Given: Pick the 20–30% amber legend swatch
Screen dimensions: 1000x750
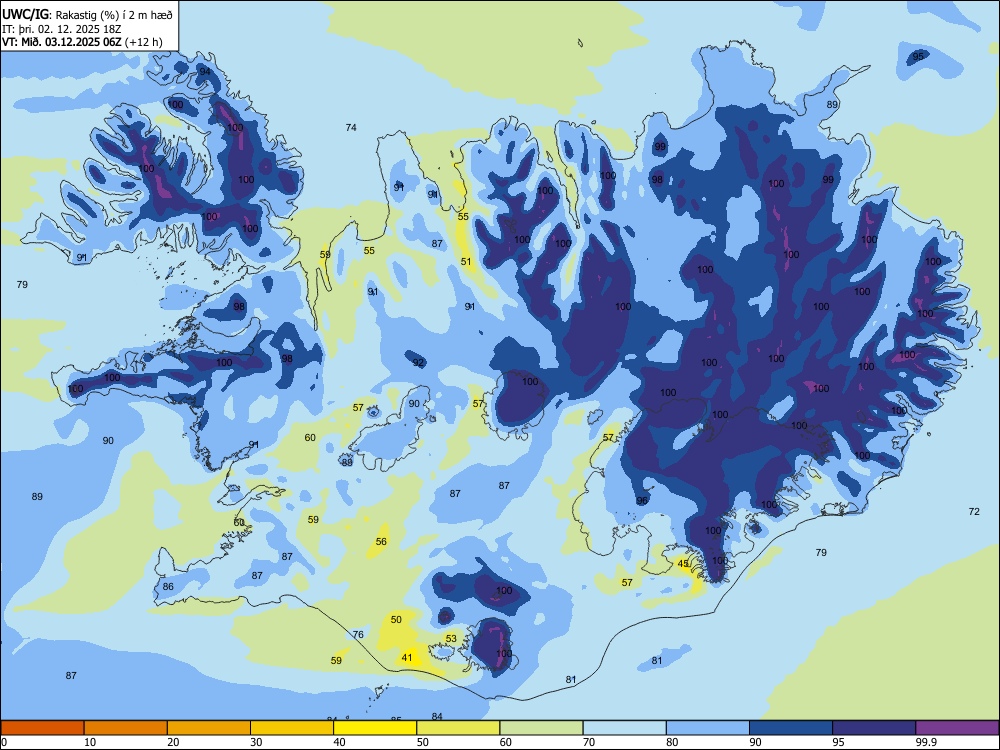Looking at the screenshot, I should coord(209,728).
